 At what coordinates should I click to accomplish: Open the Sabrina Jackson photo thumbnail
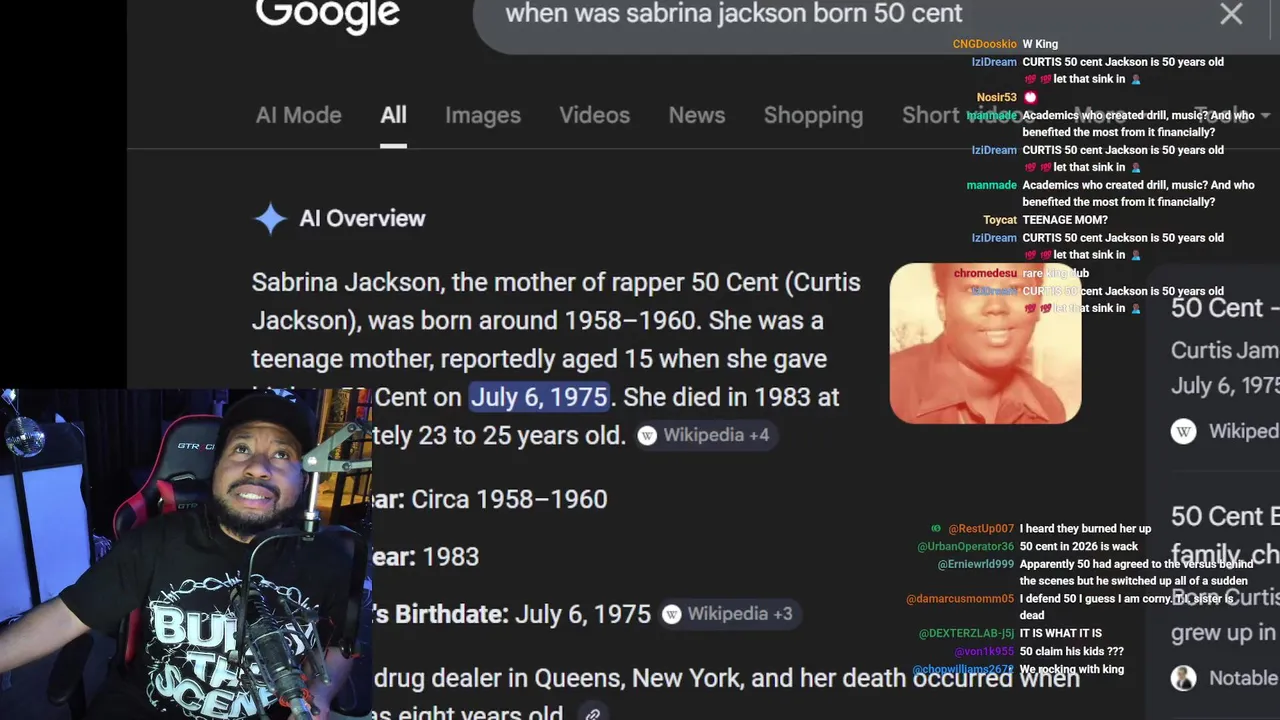(x=985, y=343)
